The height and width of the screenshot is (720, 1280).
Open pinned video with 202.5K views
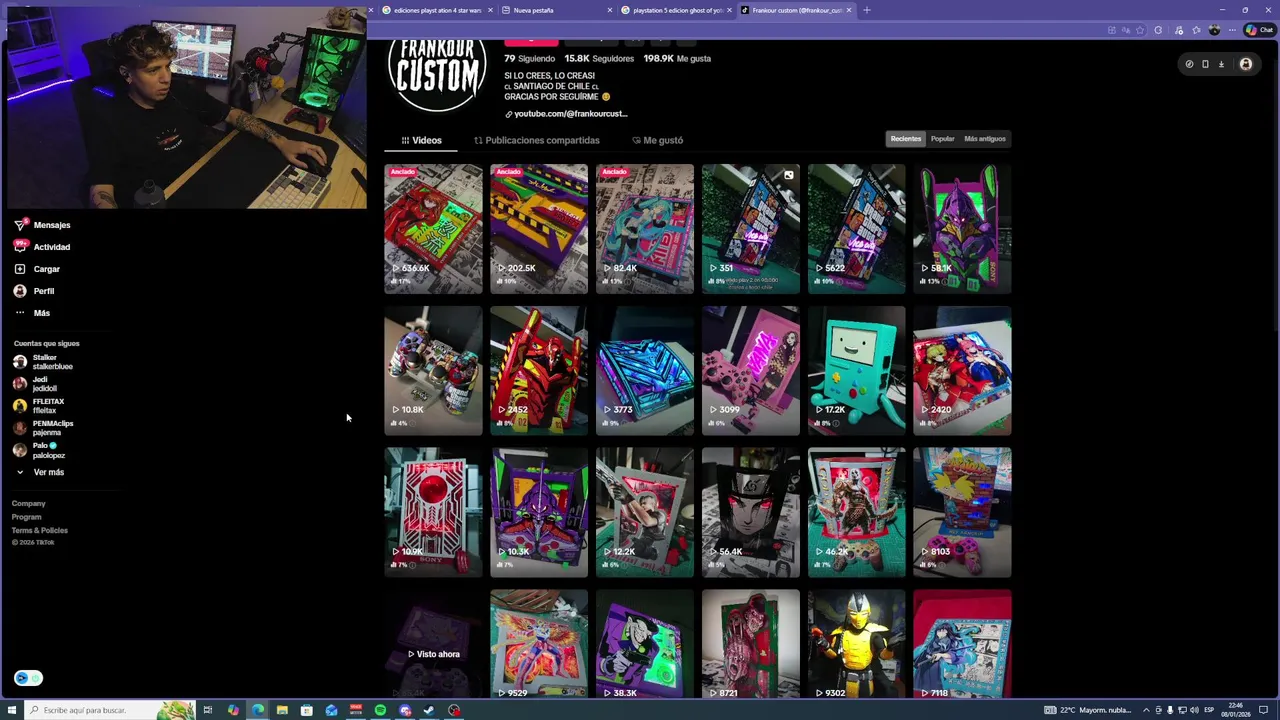coord(539,229)
